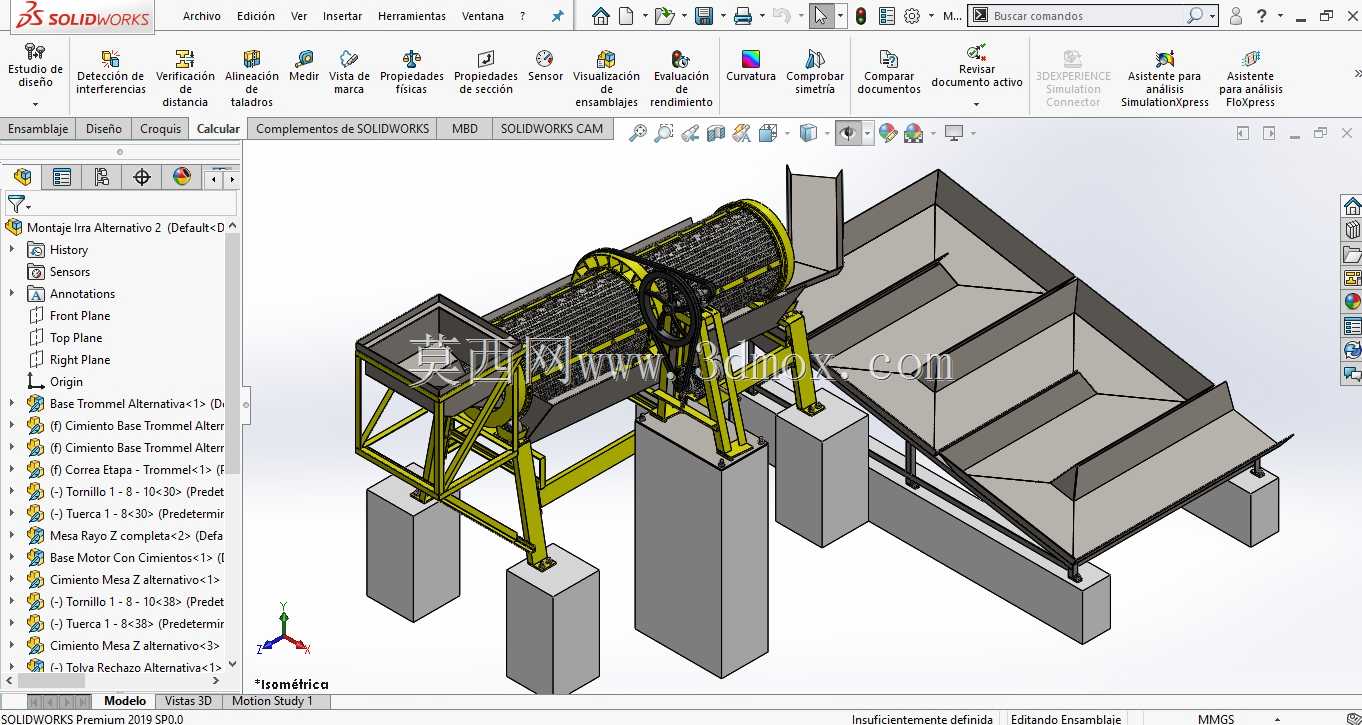Click the Print icon

point(742,16)
